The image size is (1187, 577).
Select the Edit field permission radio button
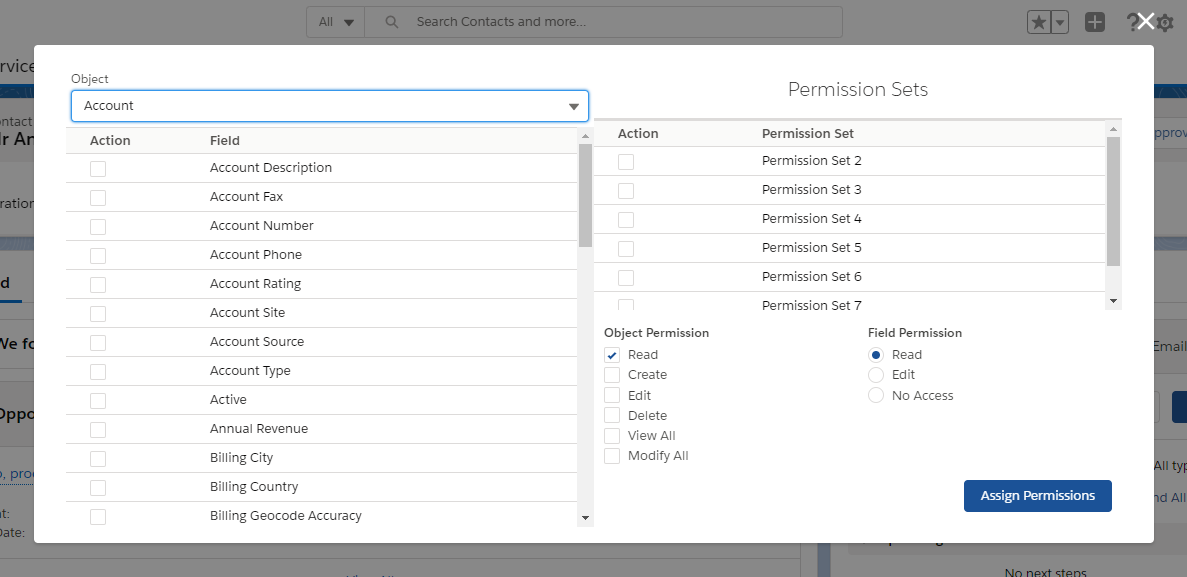click(x=876, y=374)
